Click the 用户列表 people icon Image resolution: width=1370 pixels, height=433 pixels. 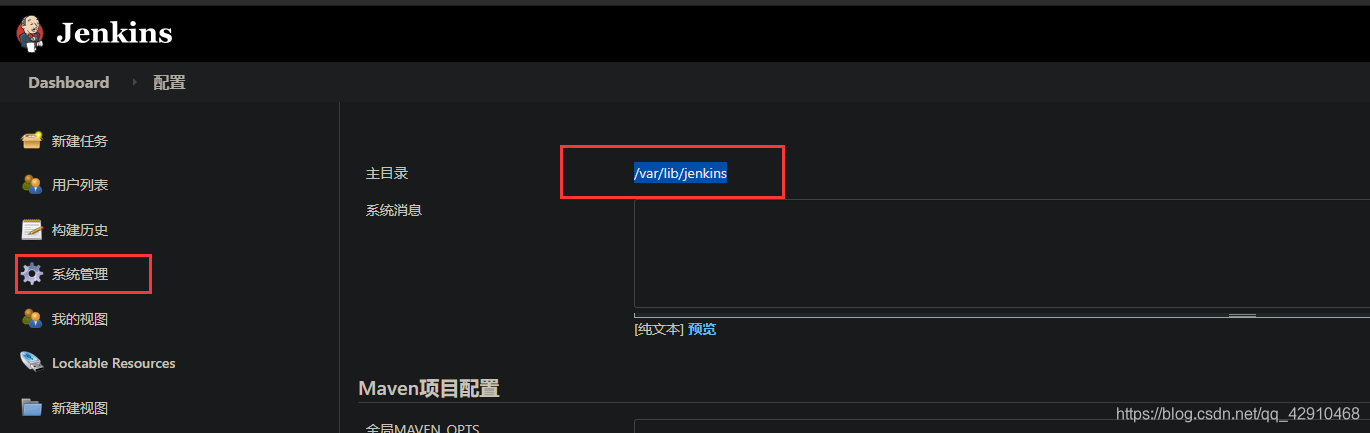pos(32,185)
